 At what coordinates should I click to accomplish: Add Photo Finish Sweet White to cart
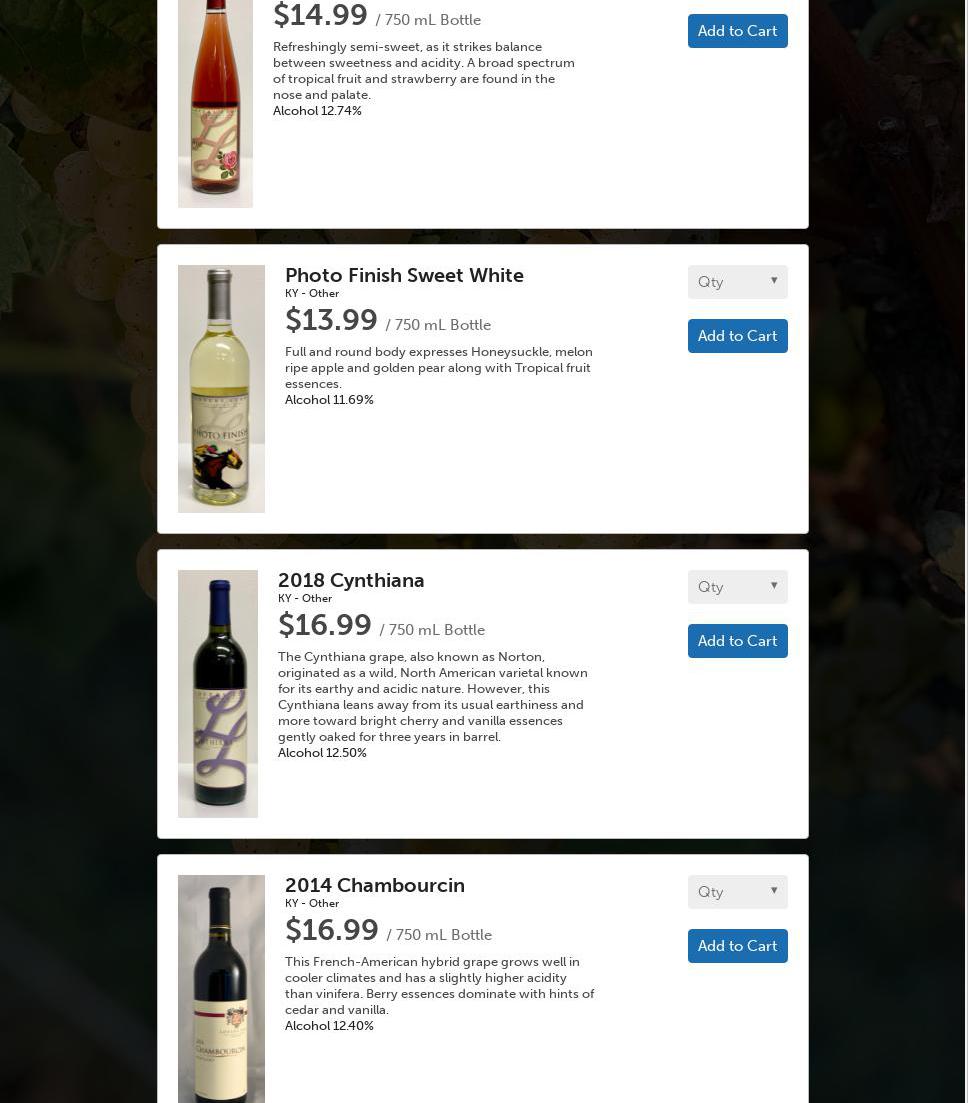[737, 336]
